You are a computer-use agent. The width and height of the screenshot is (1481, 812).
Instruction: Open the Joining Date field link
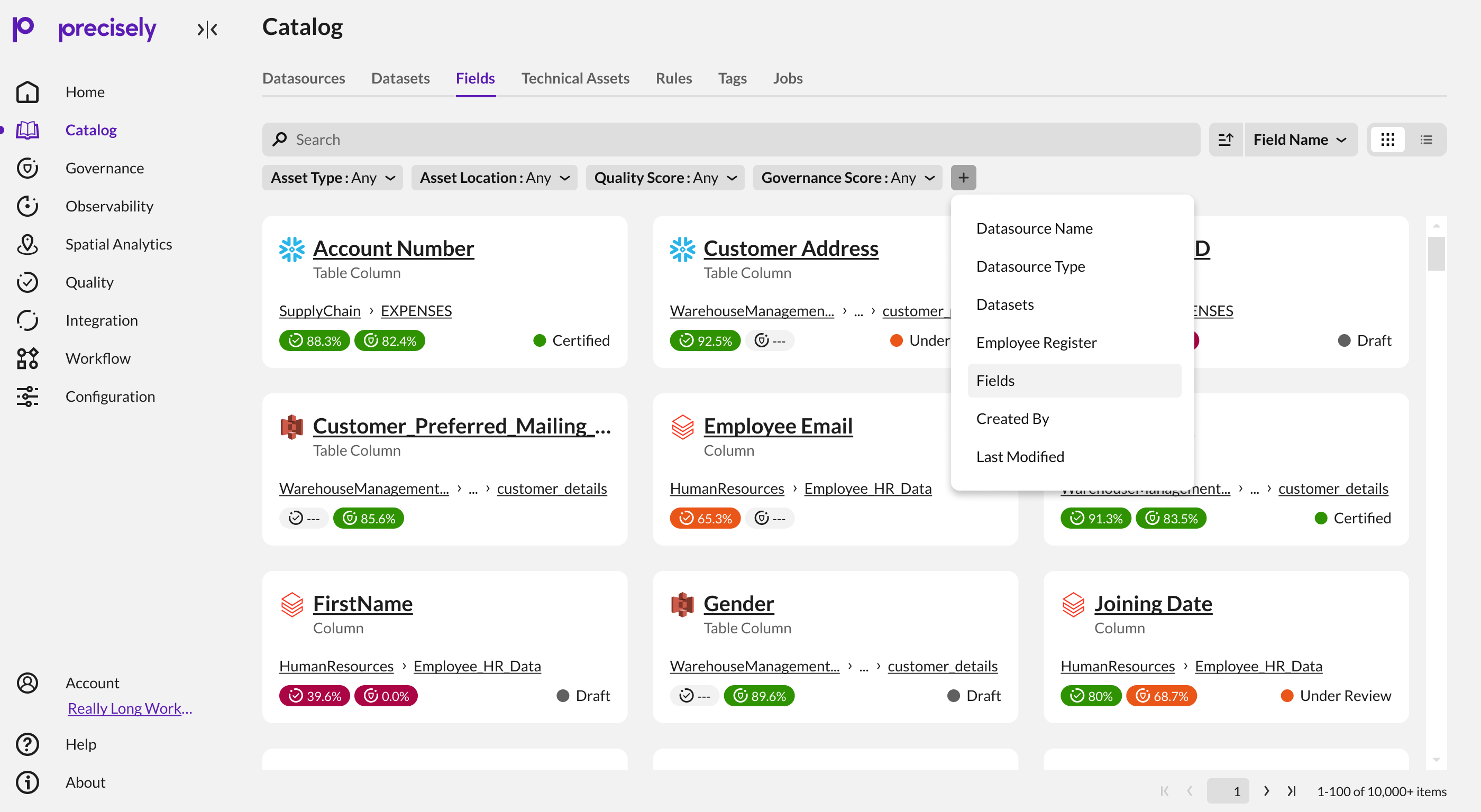click(x=1153, y=603)
